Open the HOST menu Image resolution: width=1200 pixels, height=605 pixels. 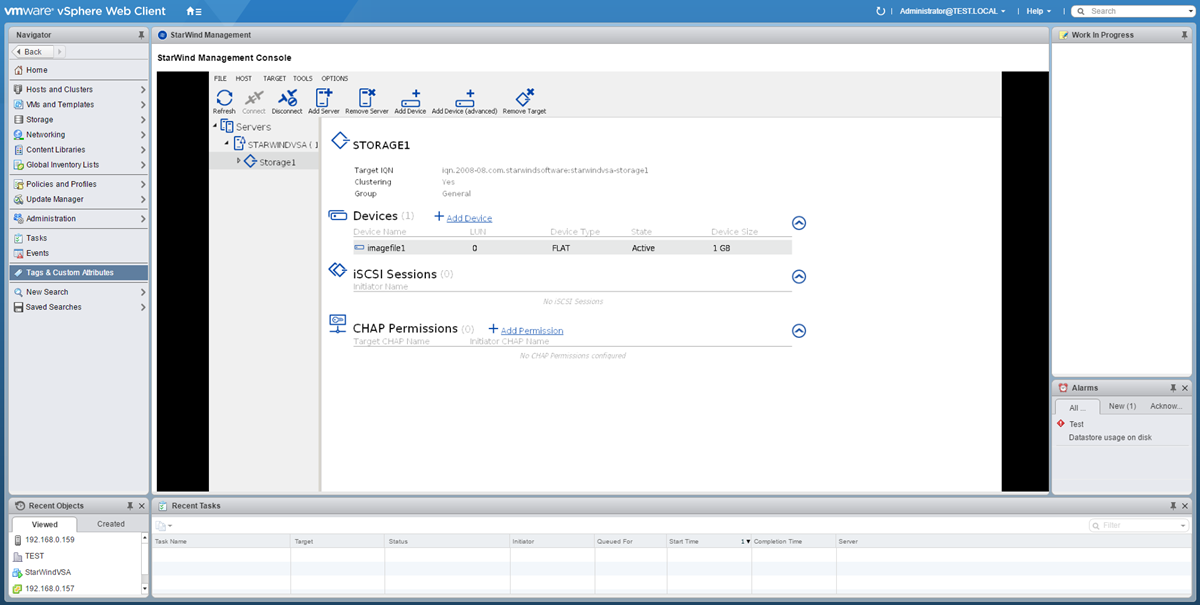point(244,78)
